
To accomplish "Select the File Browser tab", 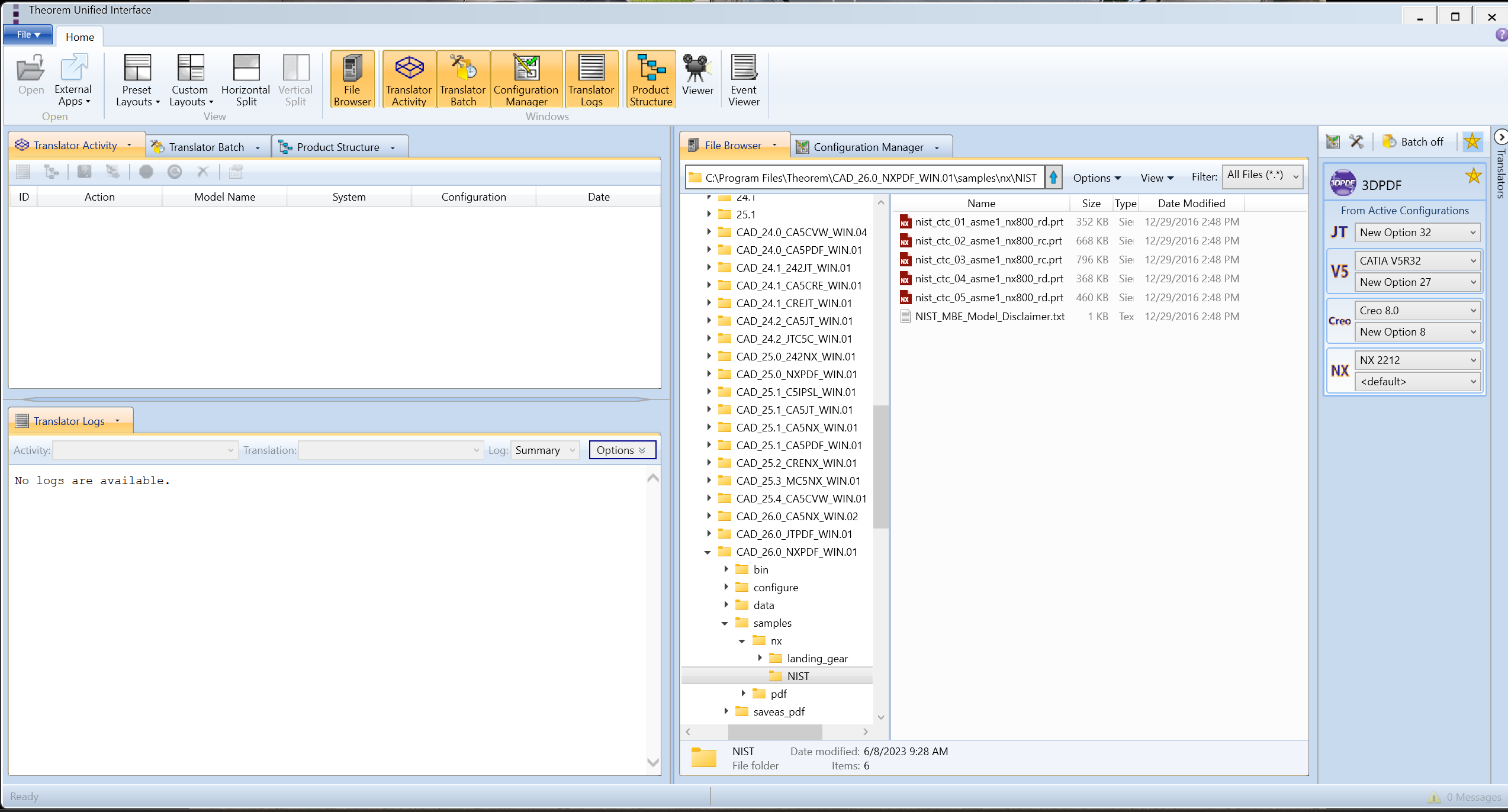I will click(x=734, y=145).
